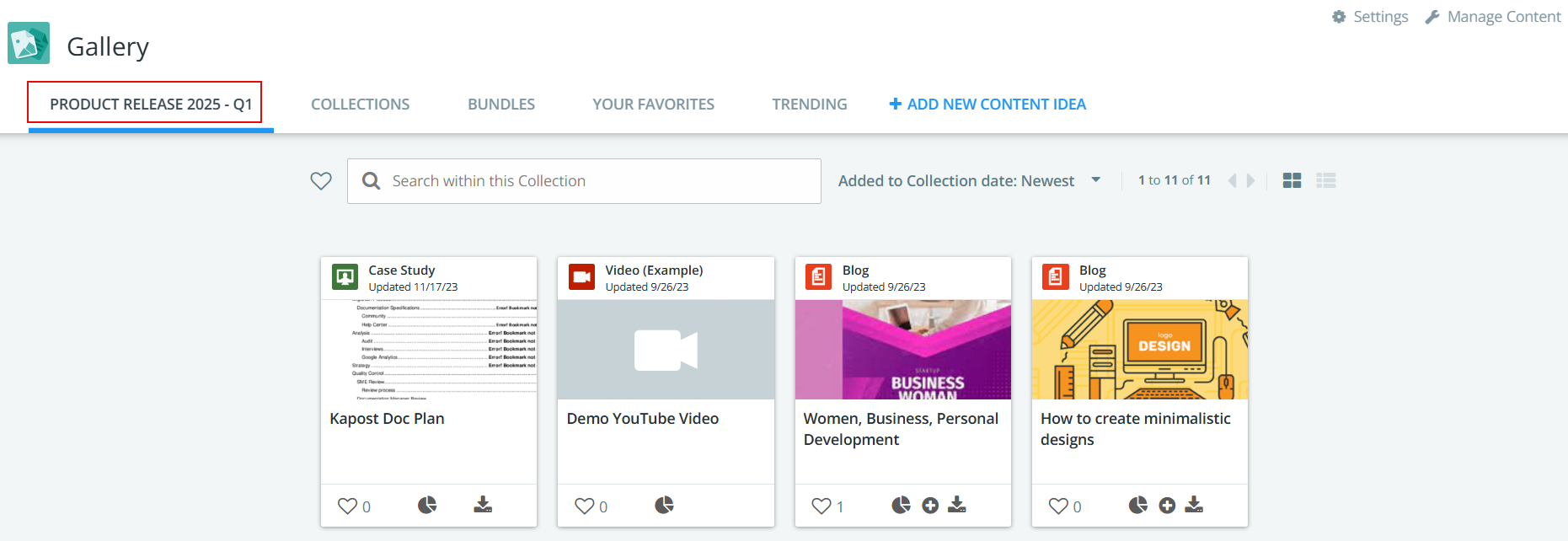Click Add New Content Idea
1568x541 pixels.
pos(987,104)
